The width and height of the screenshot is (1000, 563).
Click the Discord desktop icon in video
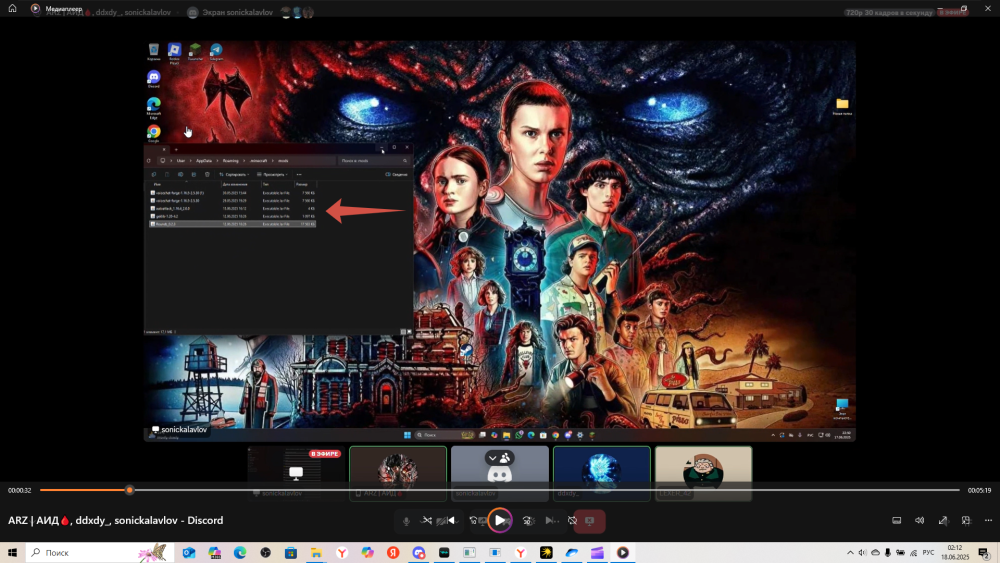(x=154, y=79)
